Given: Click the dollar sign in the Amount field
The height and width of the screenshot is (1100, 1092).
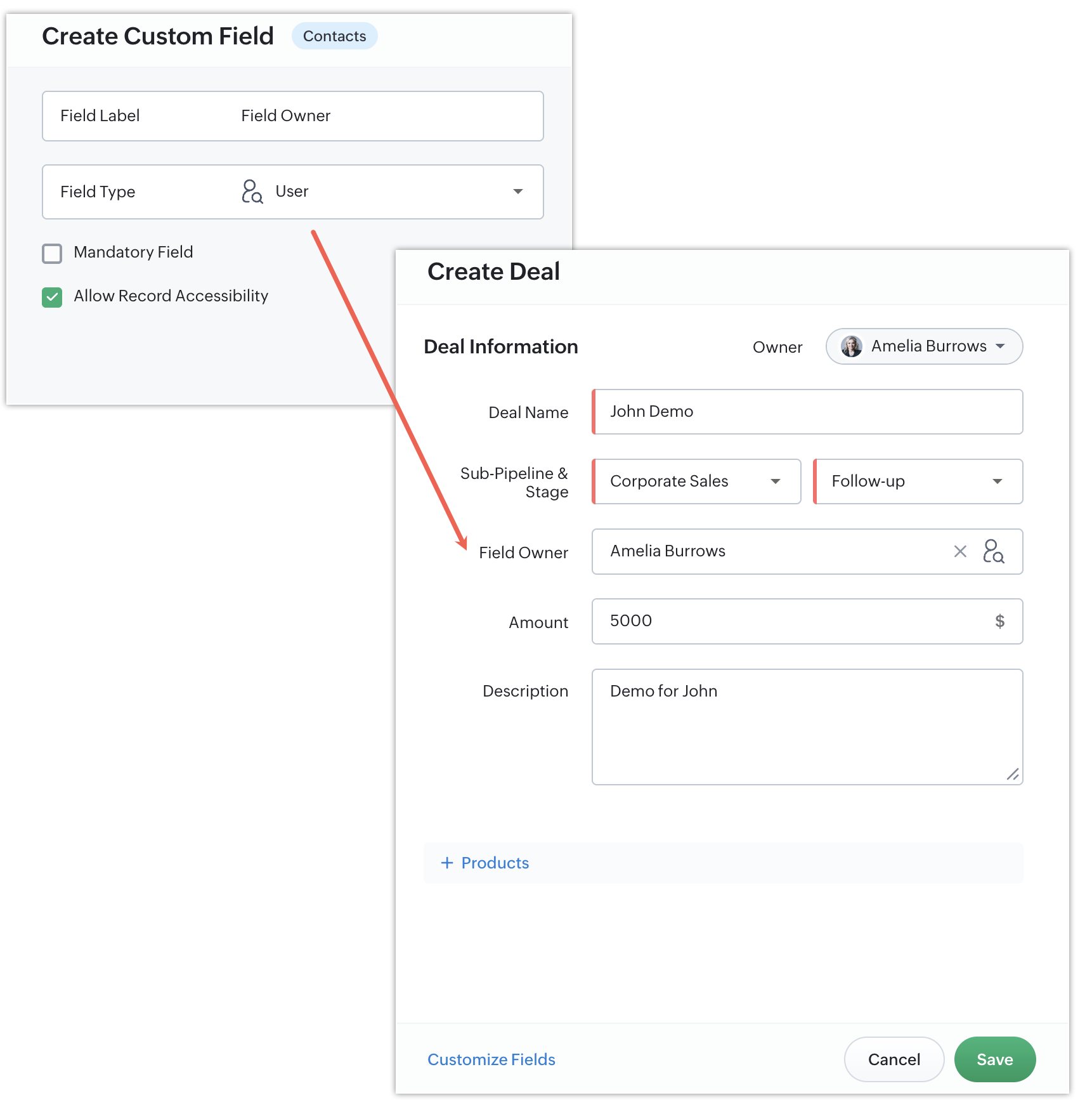Looking at the screenshot, I should [x=999, y=621].
